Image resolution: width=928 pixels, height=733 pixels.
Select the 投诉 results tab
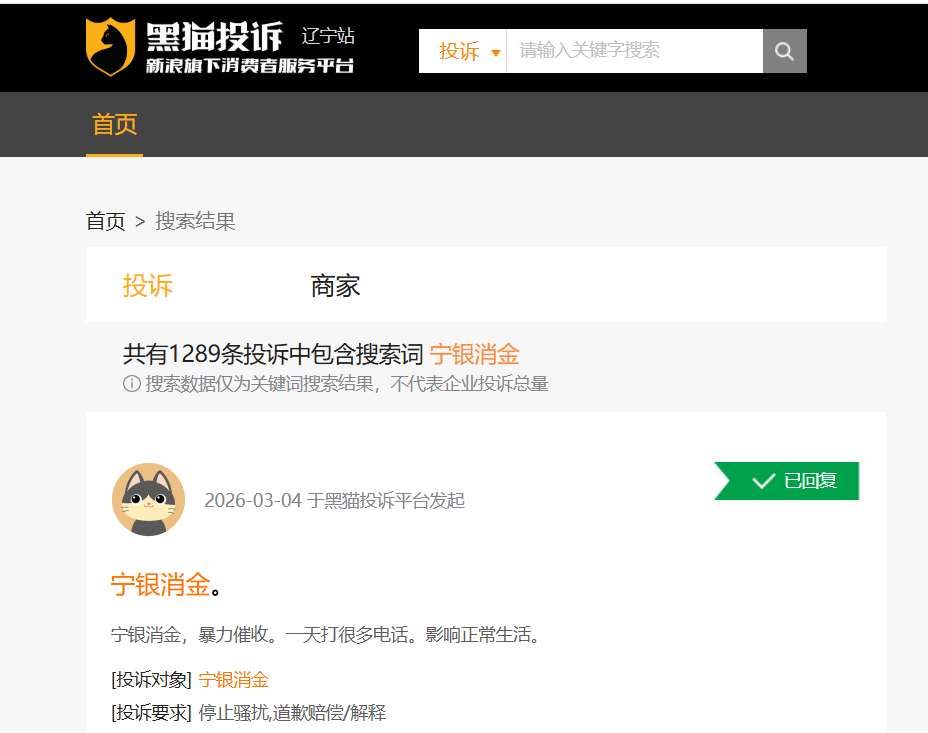[147, 286]
